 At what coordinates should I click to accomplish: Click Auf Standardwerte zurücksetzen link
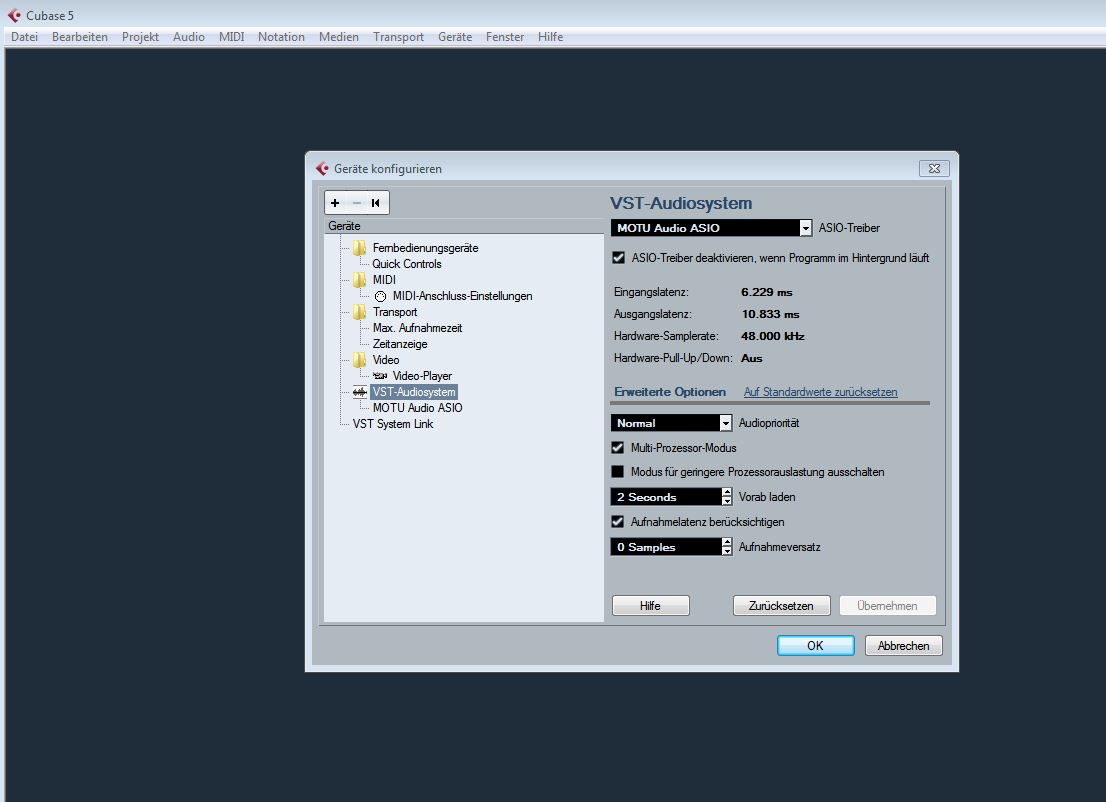tap(820, 391)
